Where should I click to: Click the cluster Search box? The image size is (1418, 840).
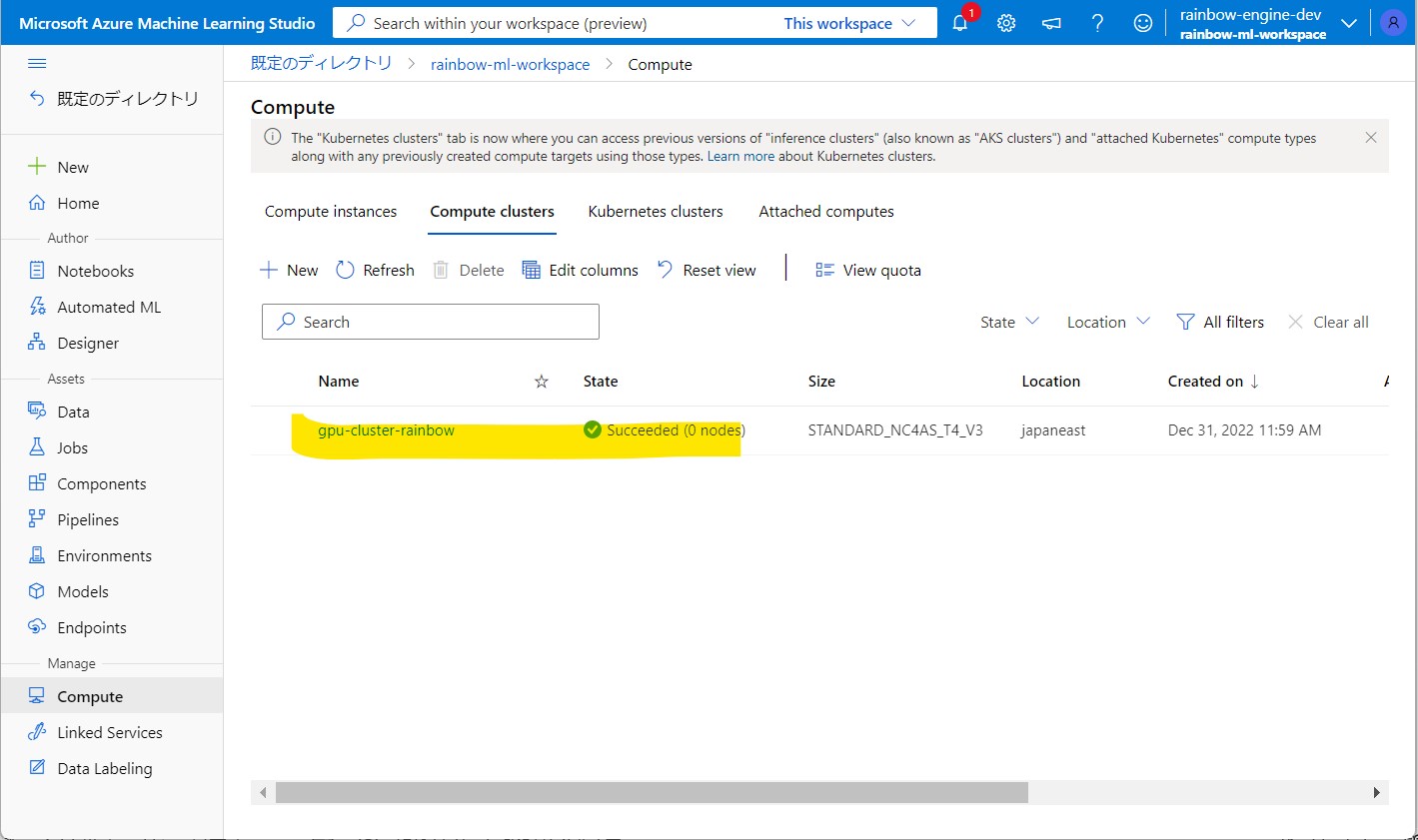click(x=431, y=322)
